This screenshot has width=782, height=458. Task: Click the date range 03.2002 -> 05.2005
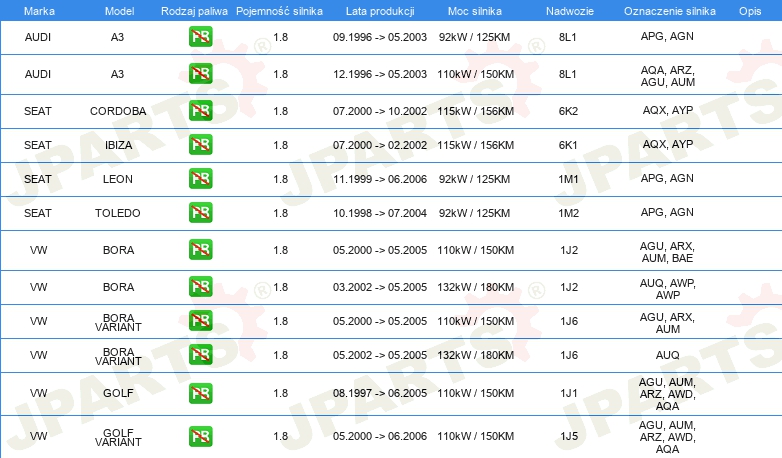[380, 287]
